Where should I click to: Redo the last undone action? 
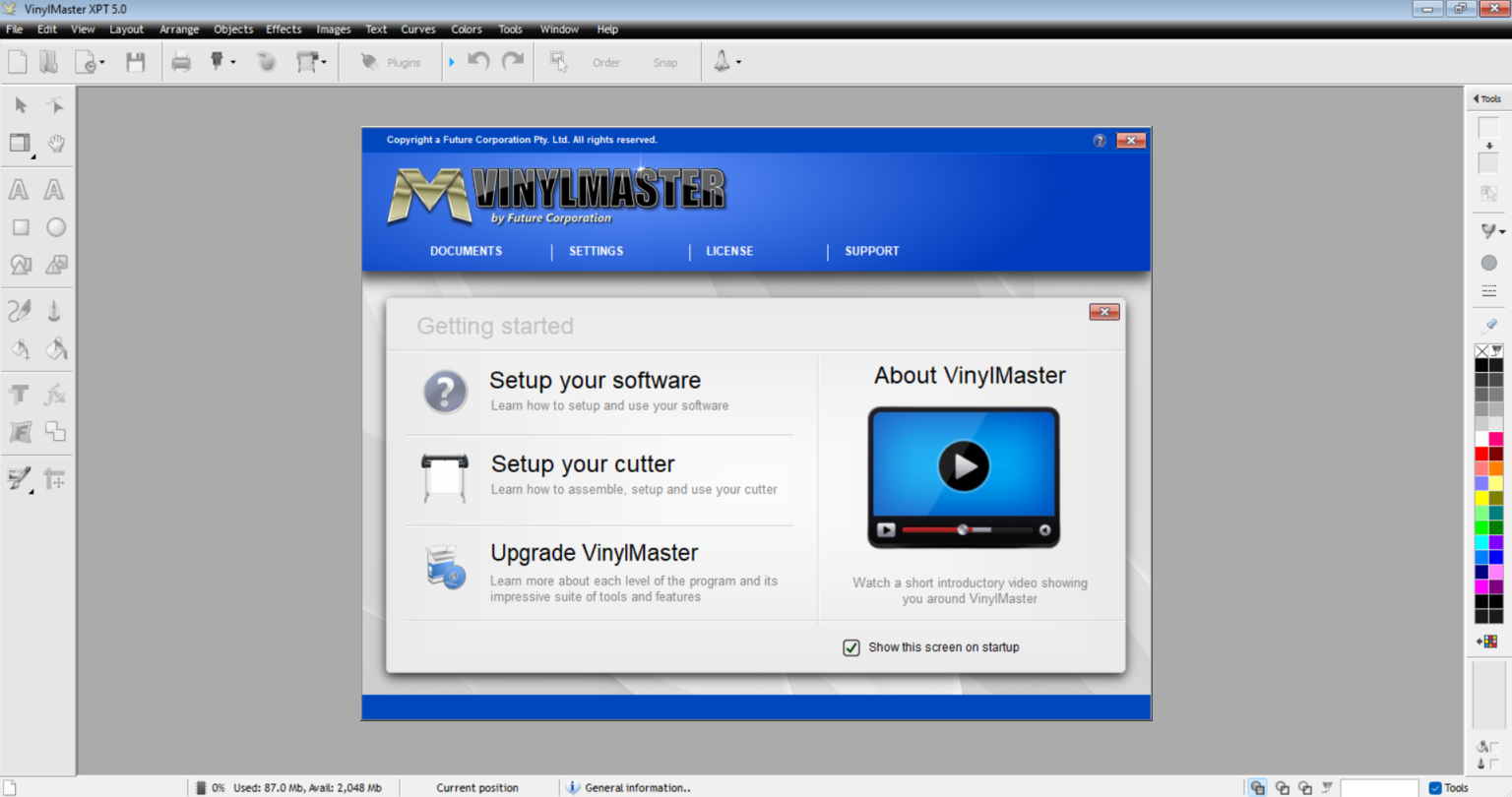[x=513, y=61]
